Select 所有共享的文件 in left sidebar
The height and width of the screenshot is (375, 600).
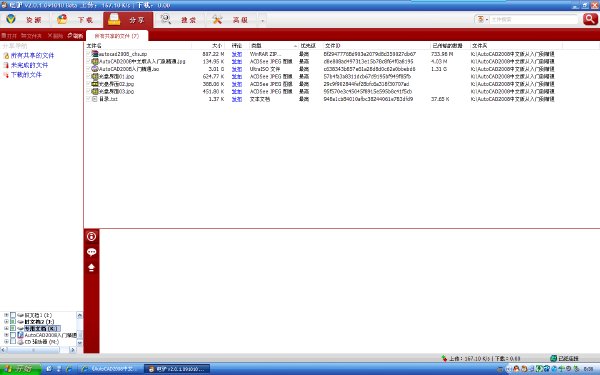click(32, 55)
